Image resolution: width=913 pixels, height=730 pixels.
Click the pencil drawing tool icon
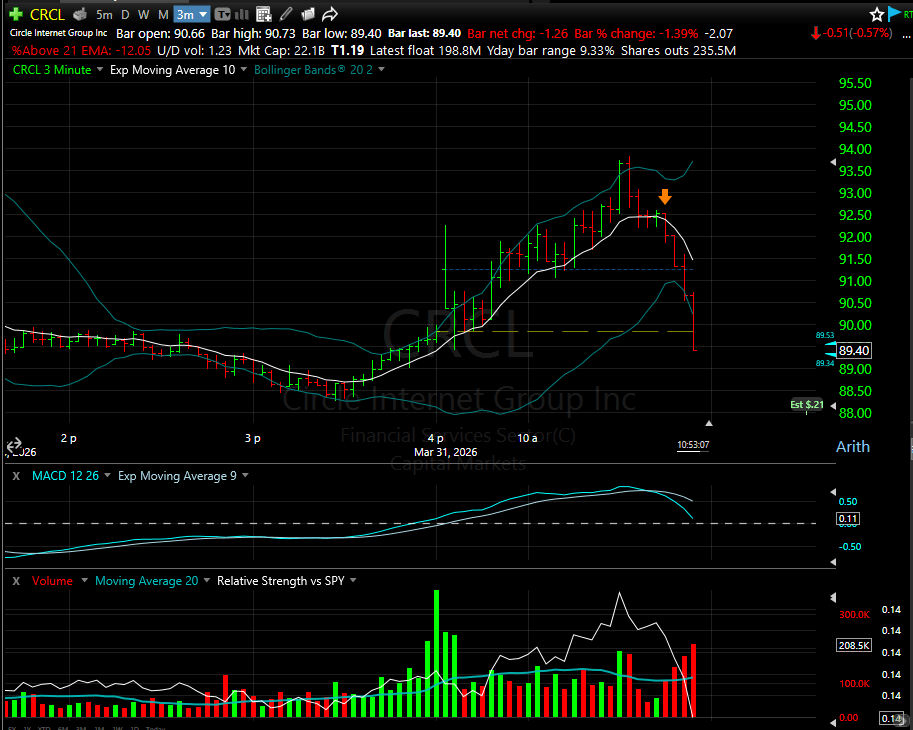[x=286, y=14]
